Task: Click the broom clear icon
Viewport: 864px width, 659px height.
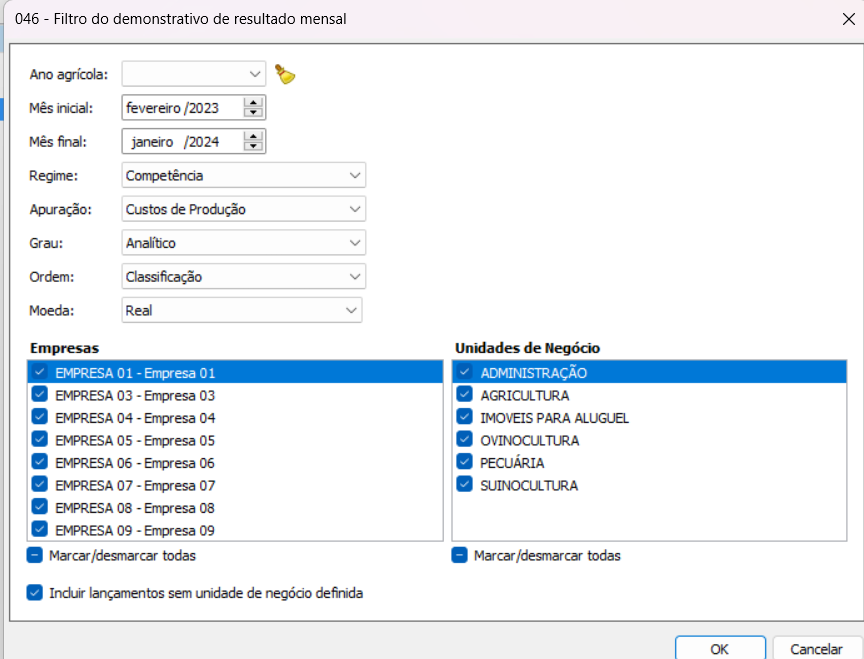Action: click(285, 74)
